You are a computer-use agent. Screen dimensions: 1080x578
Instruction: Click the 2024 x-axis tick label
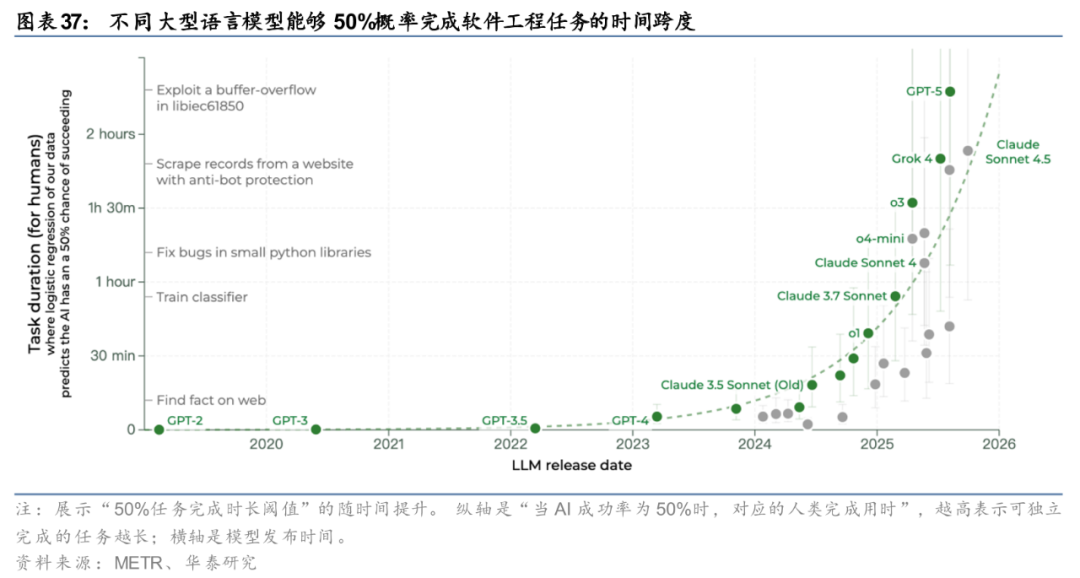(755, 444)
